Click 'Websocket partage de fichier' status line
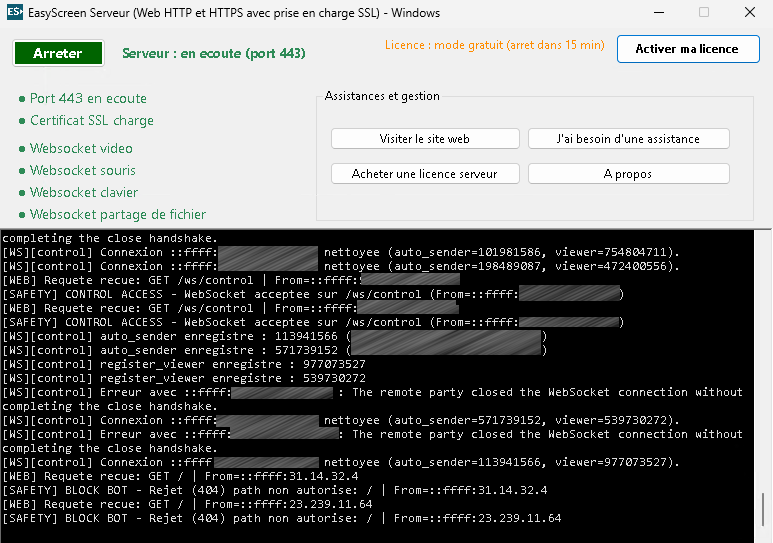 pyautogui.click(x=112, y=215)
